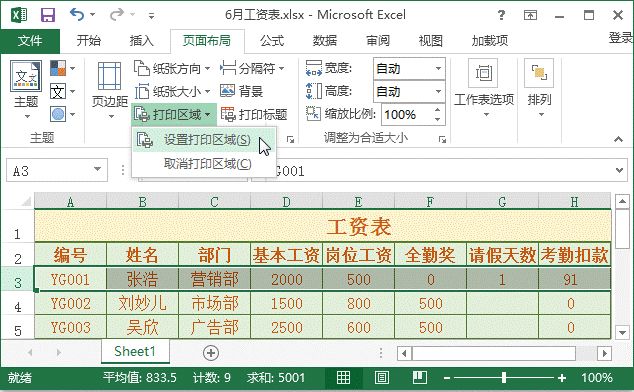
Task: Click 打印标题 print titles button
Action: [254, 114]
